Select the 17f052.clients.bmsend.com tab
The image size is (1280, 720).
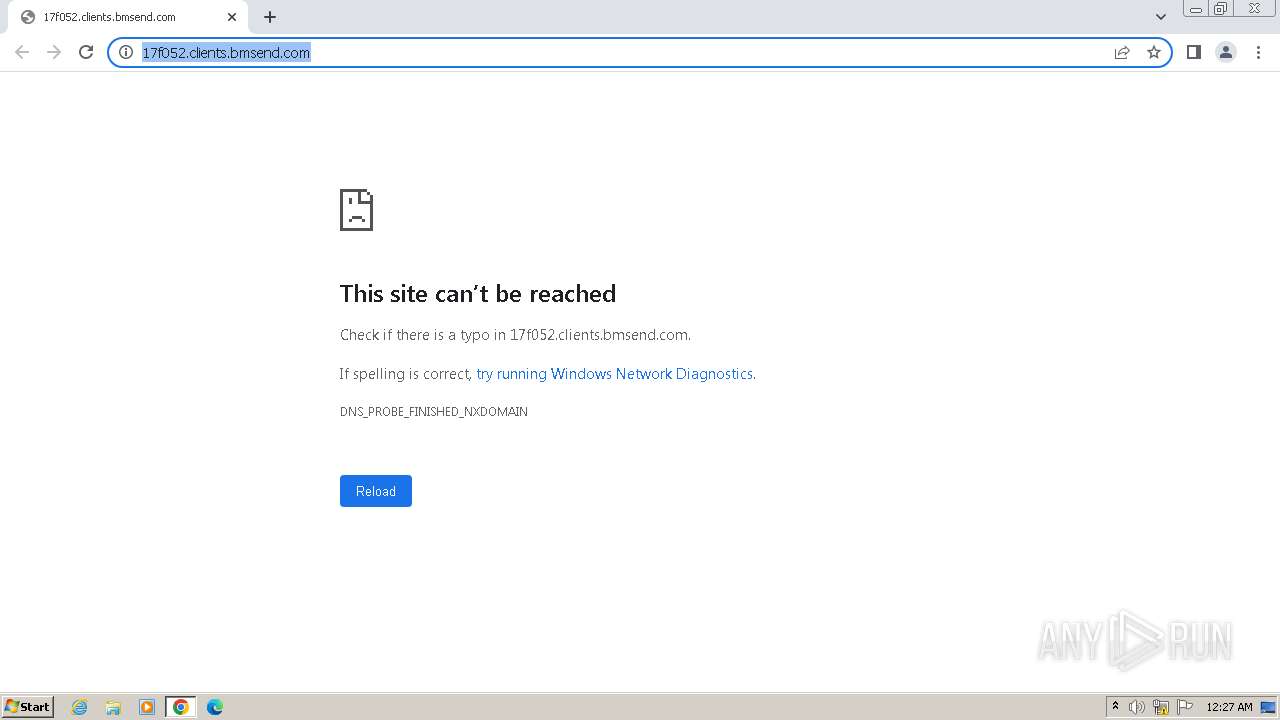tap(127, 17)
